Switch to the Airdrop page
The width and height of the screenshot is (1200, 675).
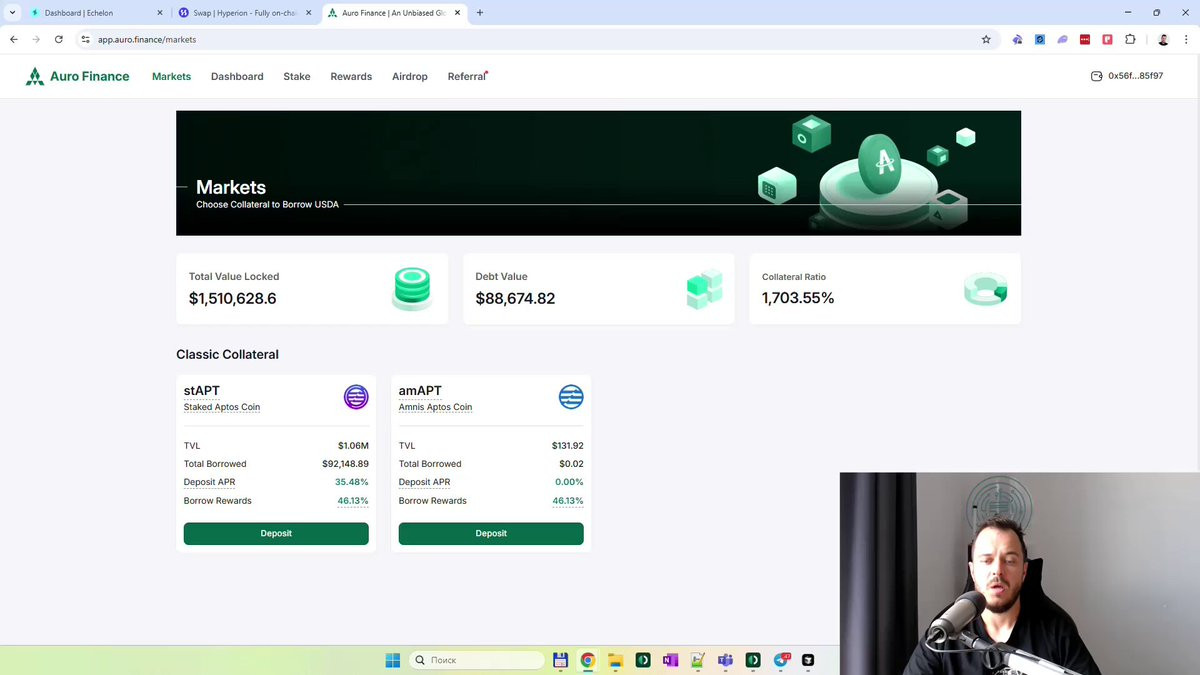[410, 76]
